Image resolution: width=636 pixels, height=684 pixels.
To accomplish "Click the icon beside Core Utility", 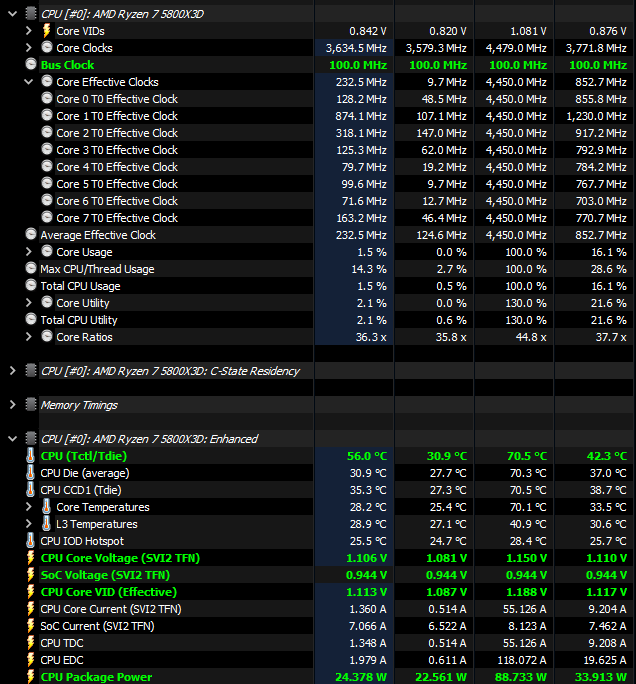I will [47, 302].
